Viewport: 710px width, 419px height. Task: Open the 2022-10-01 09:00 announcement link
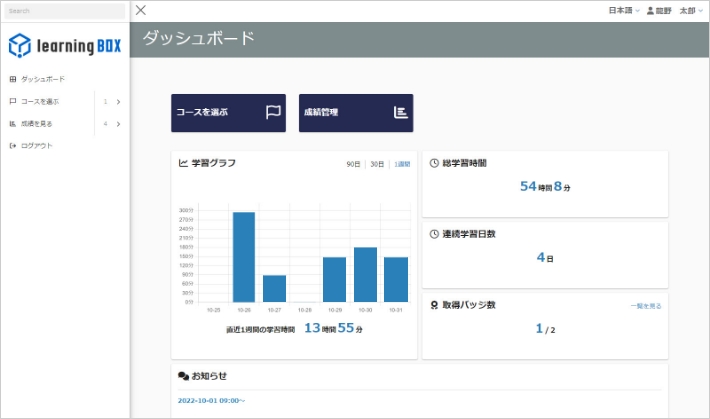211,401
